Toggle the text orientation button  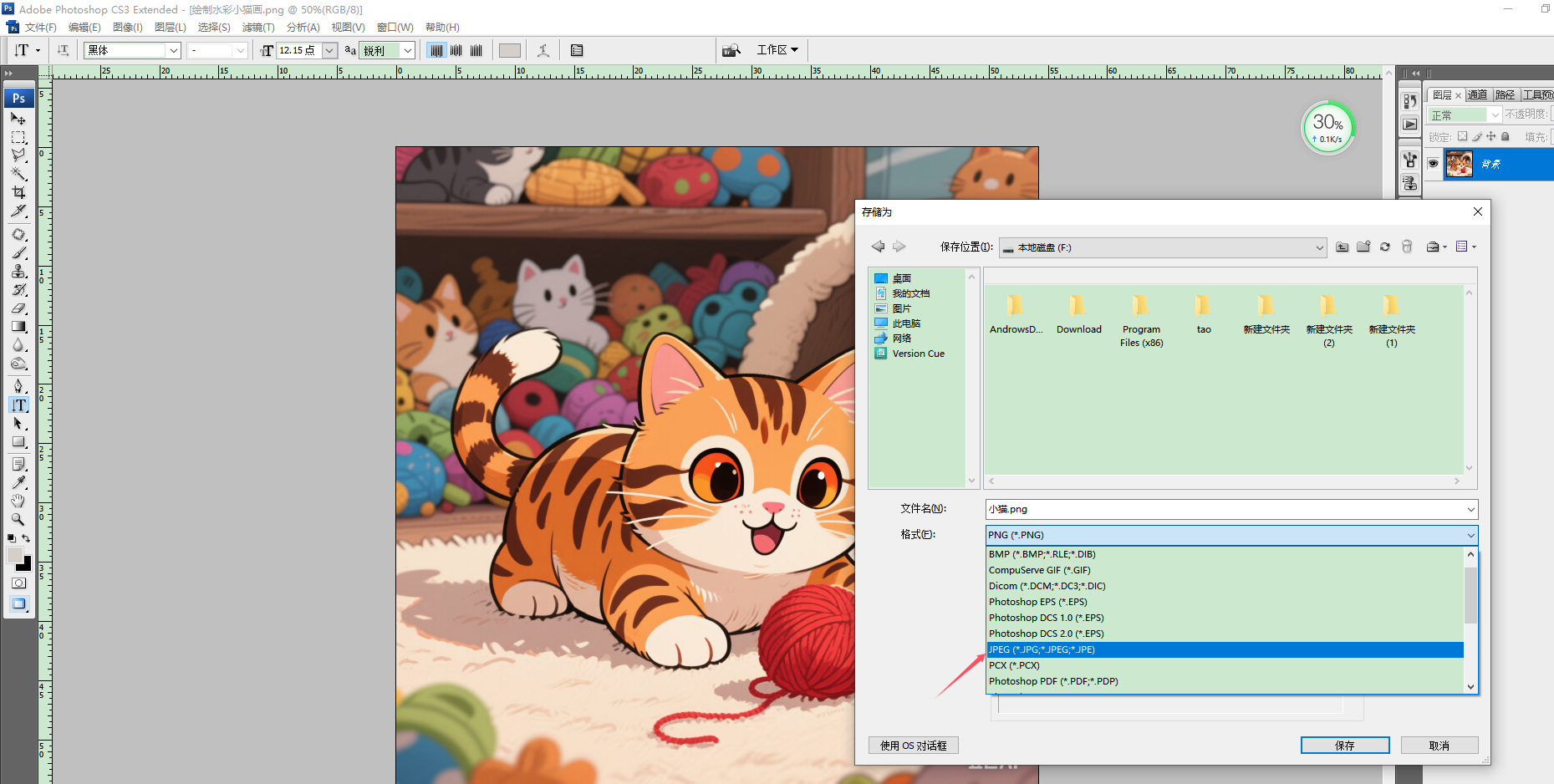64,50
